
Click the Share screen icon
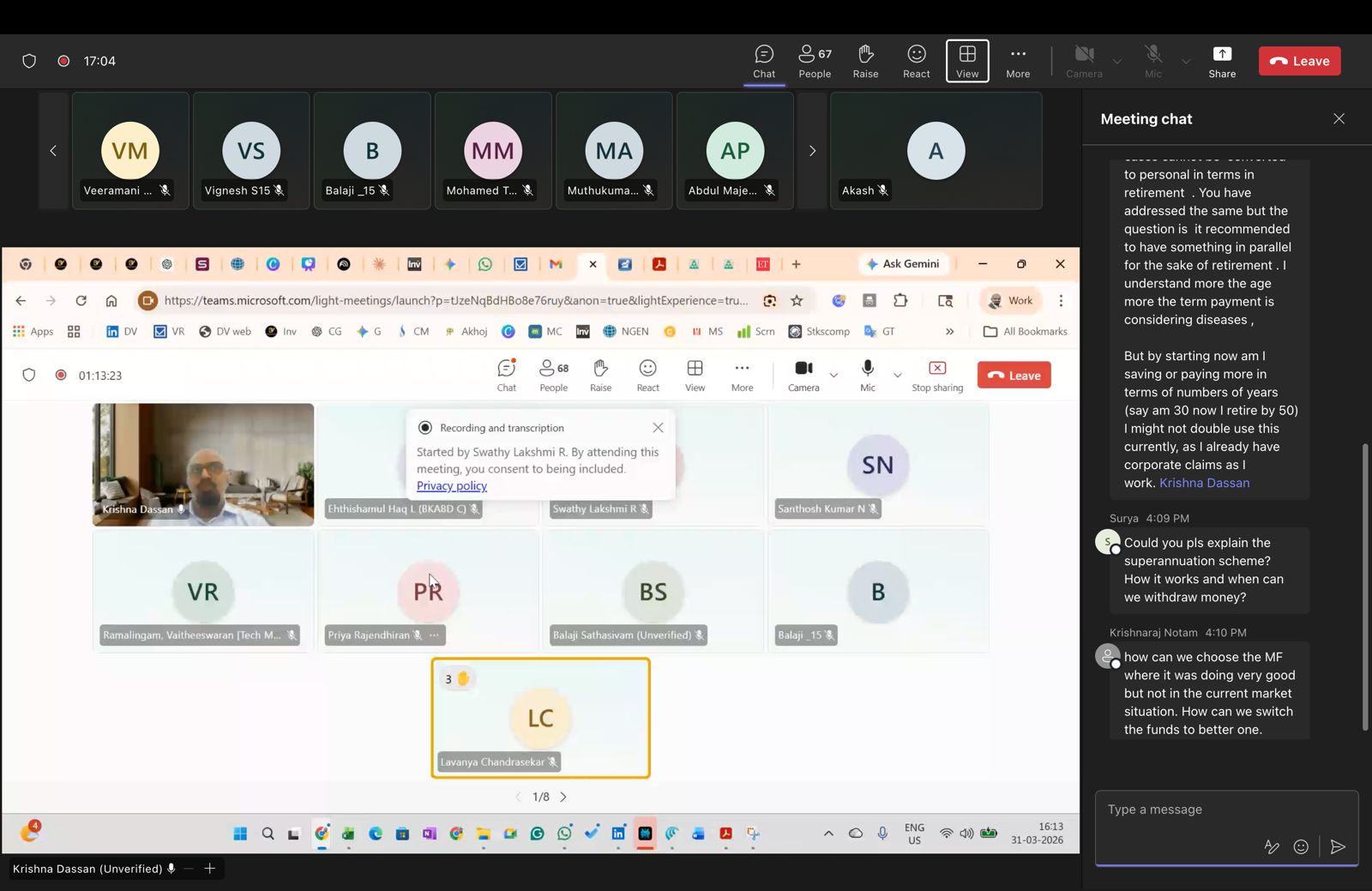pos(1221,61)
